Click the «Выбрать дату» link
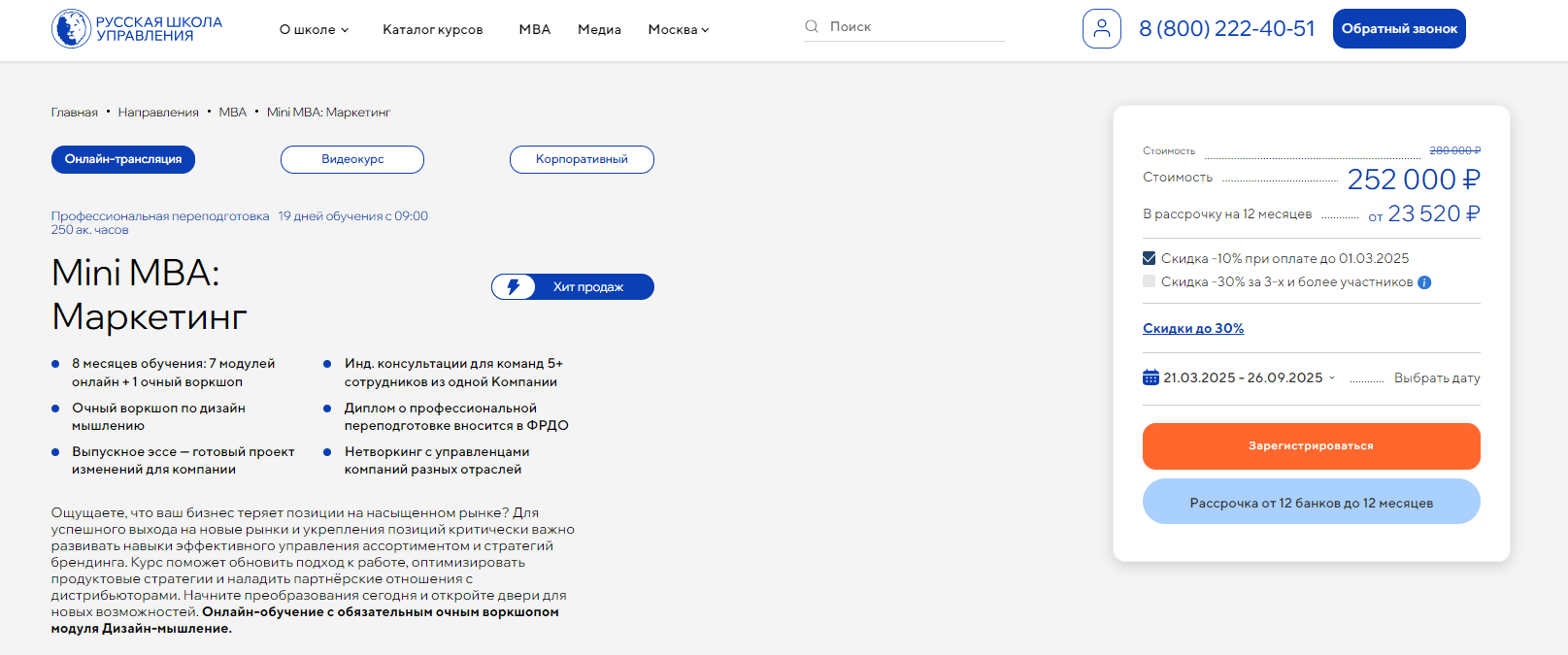1568x655 pixels. tap(1437, 378)
